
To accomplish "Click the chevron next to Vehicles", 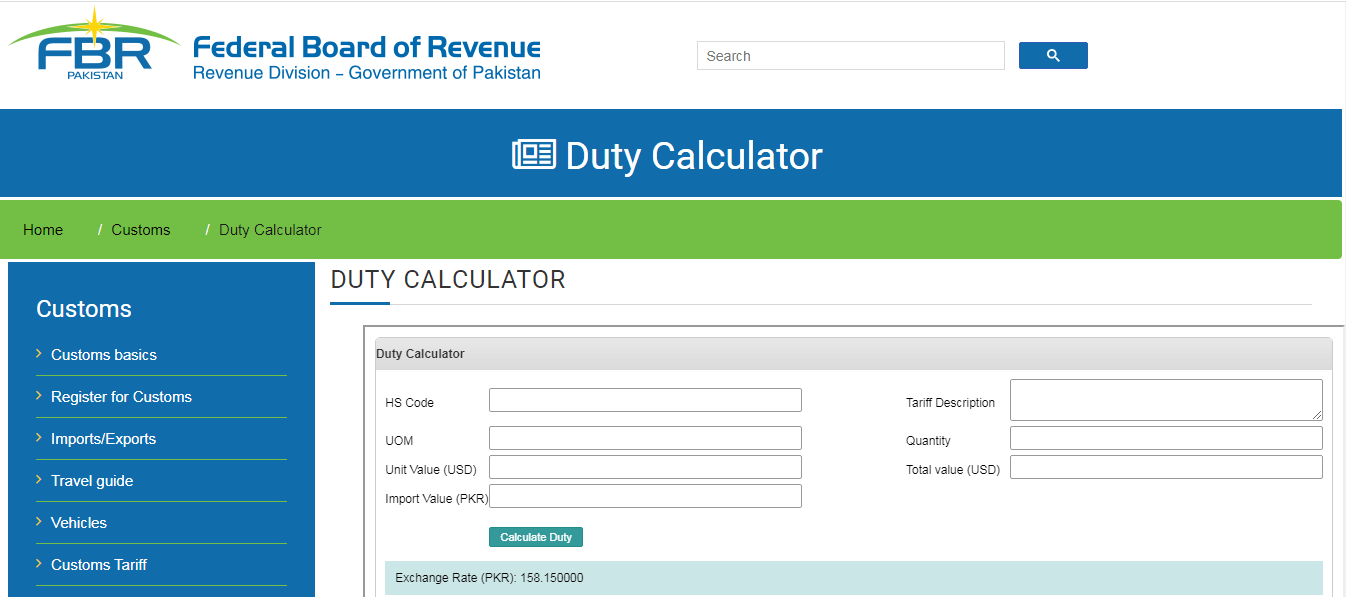I will tap(39, 522).
